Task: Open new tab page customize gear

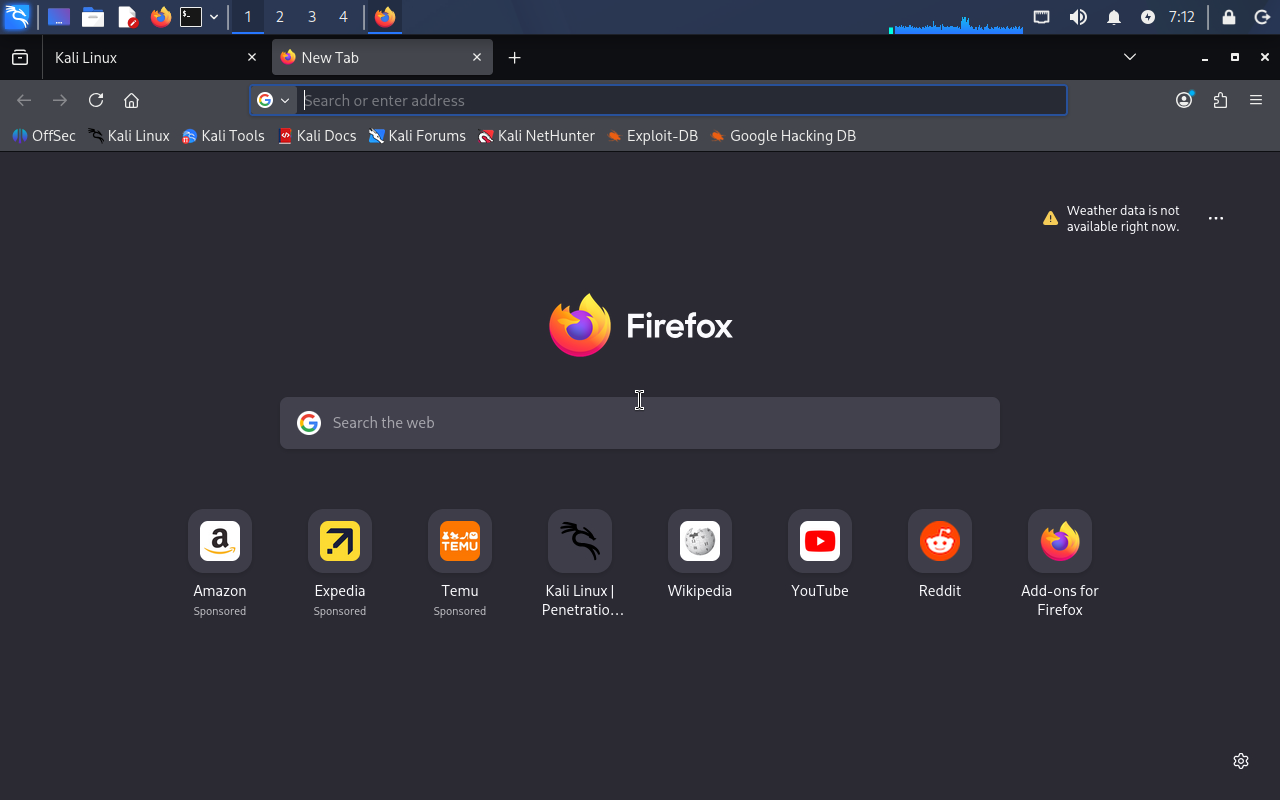Action: point(1241,761)
